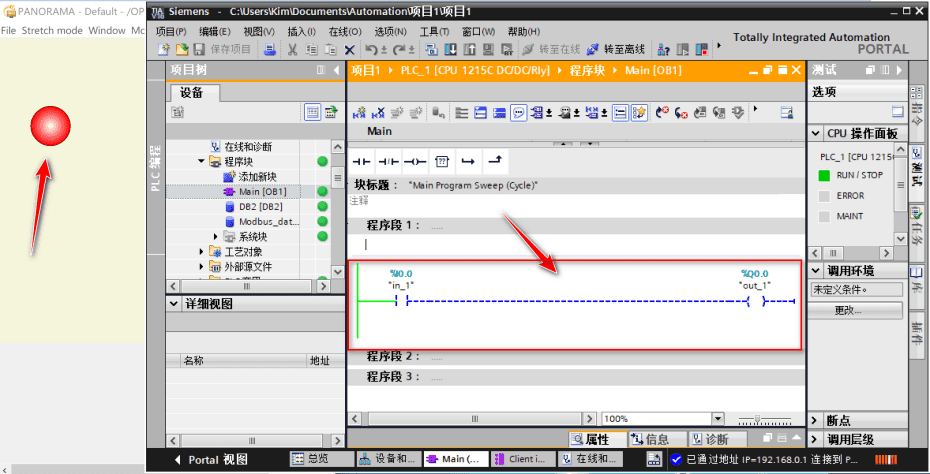Switch to Portal 视图
This screenshot has width=930, height=474.
pos(211,460)
